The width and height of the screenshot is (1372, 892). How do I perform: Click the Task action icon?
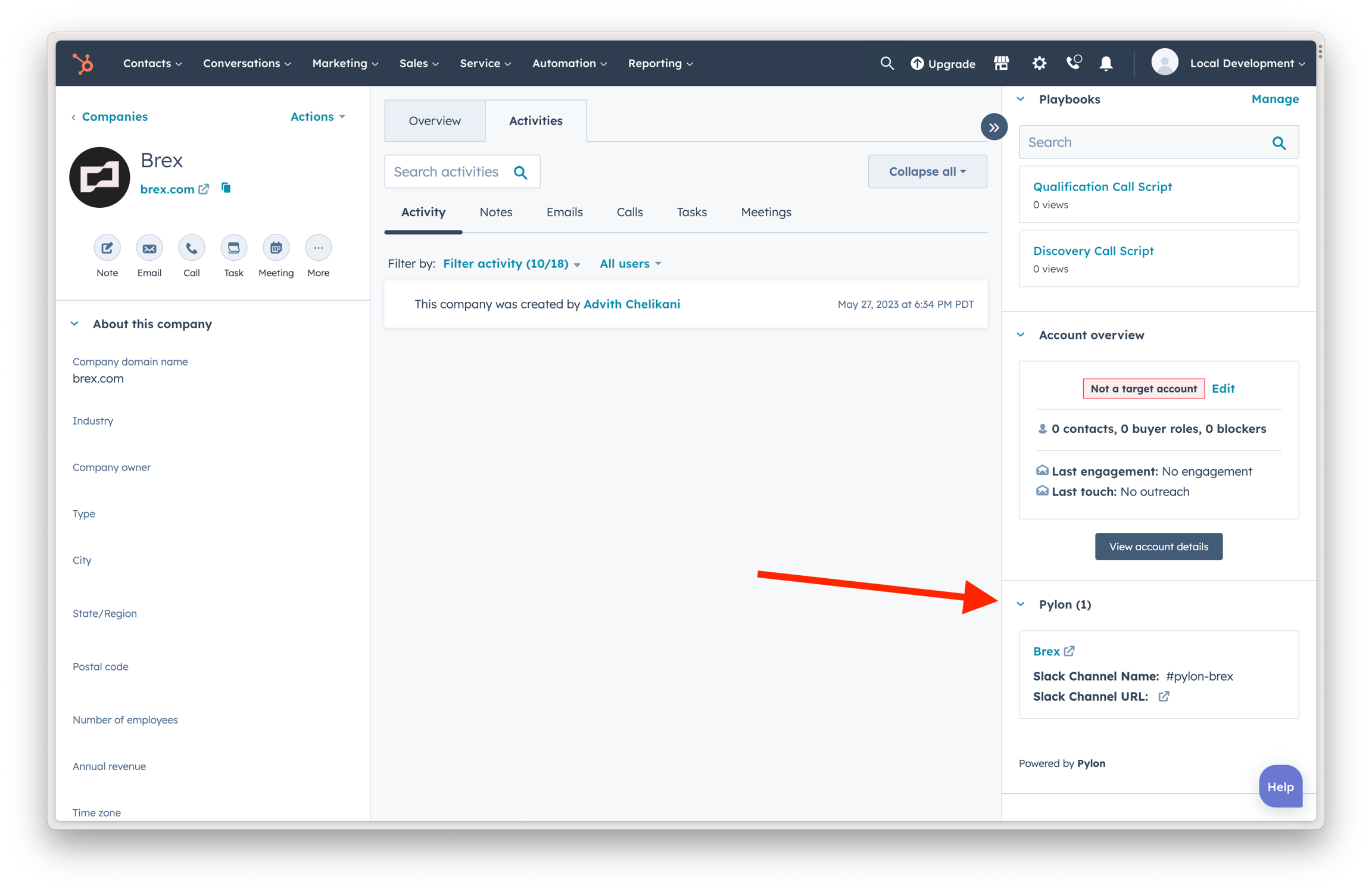233,248
